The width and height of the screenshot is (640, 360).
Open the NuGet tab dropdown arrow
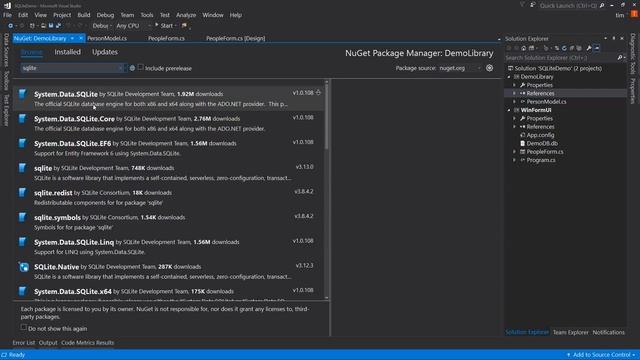[72, 38]
